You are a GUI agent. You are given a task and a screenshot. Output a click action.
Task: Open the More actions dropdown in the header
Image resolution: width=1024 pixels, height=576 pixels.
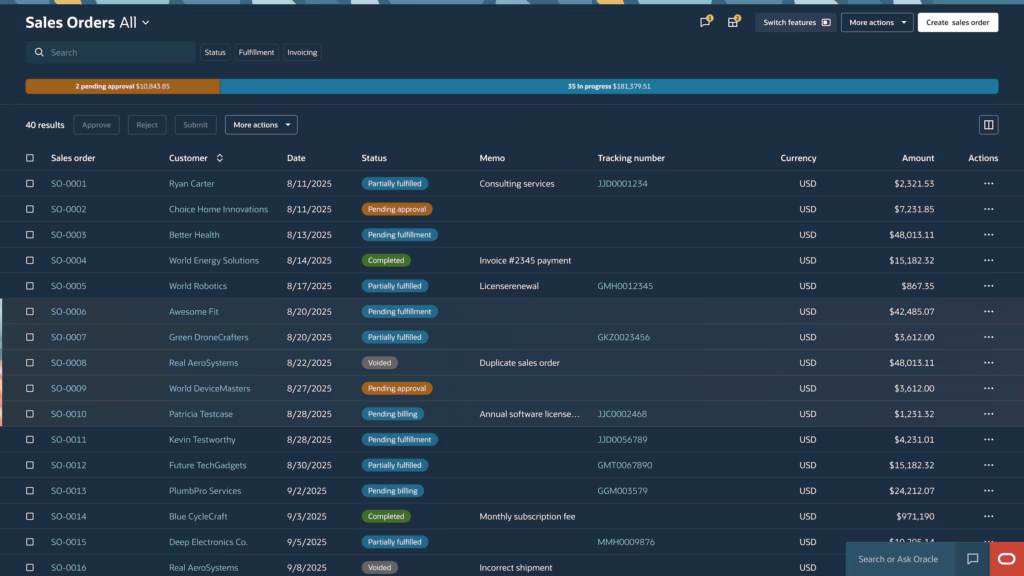click(876, 22)
